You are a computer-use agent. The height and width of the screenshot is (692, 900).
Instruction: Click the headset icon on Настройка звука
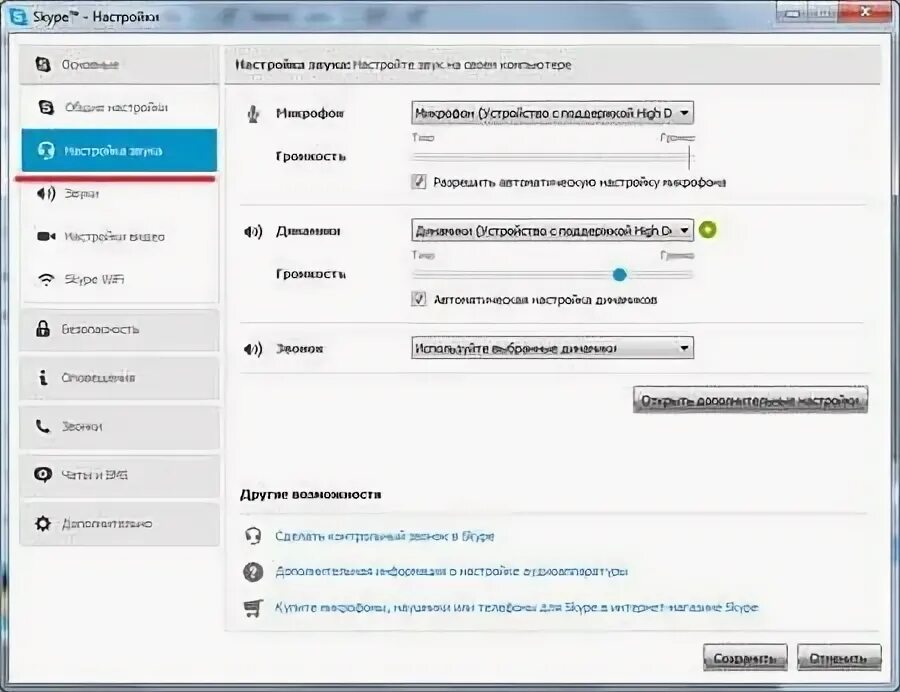point(46,151)
